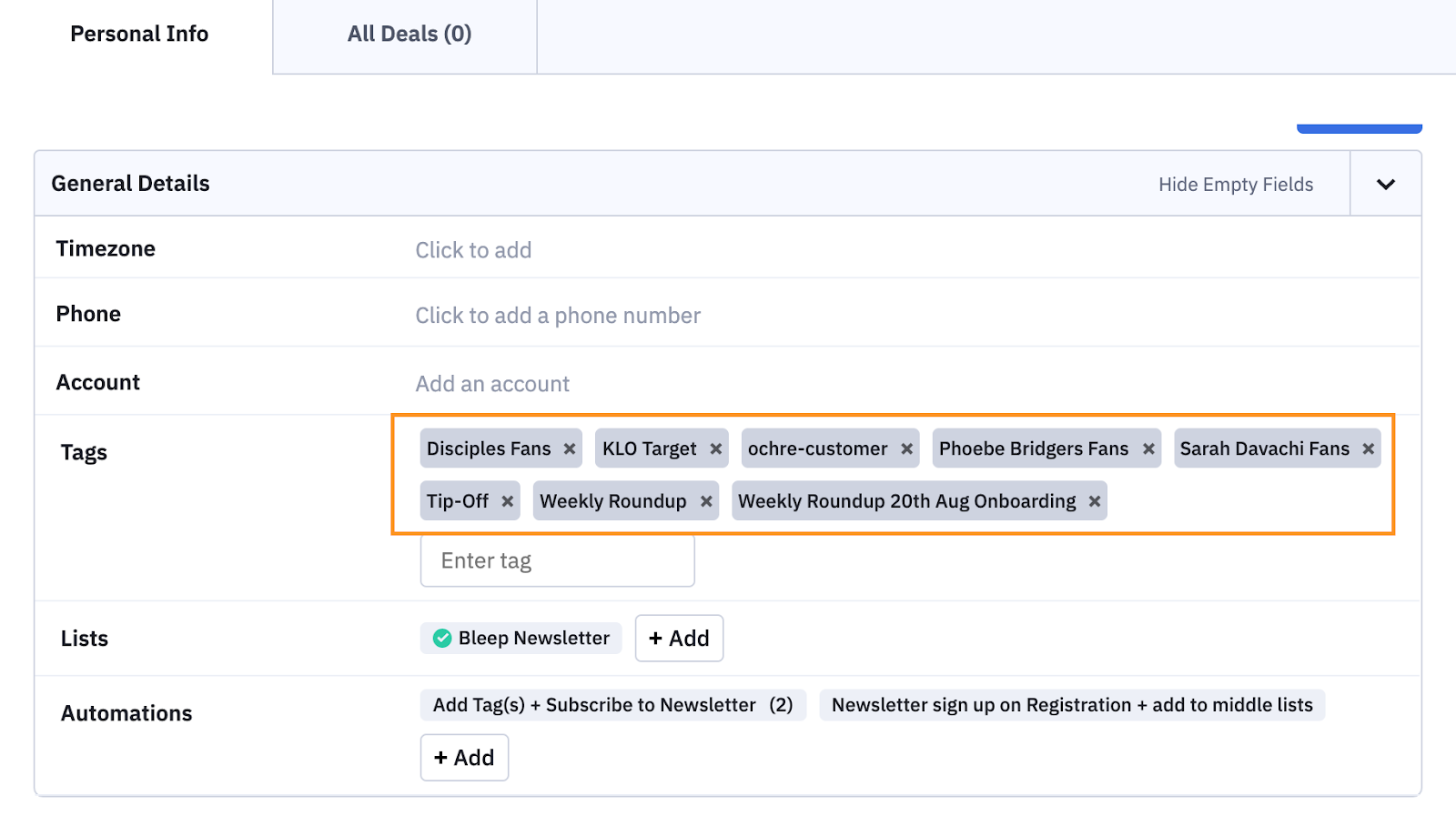1456x826 pixels.
Task: Remove the Weekly Roundup tag
Action: 705,501
